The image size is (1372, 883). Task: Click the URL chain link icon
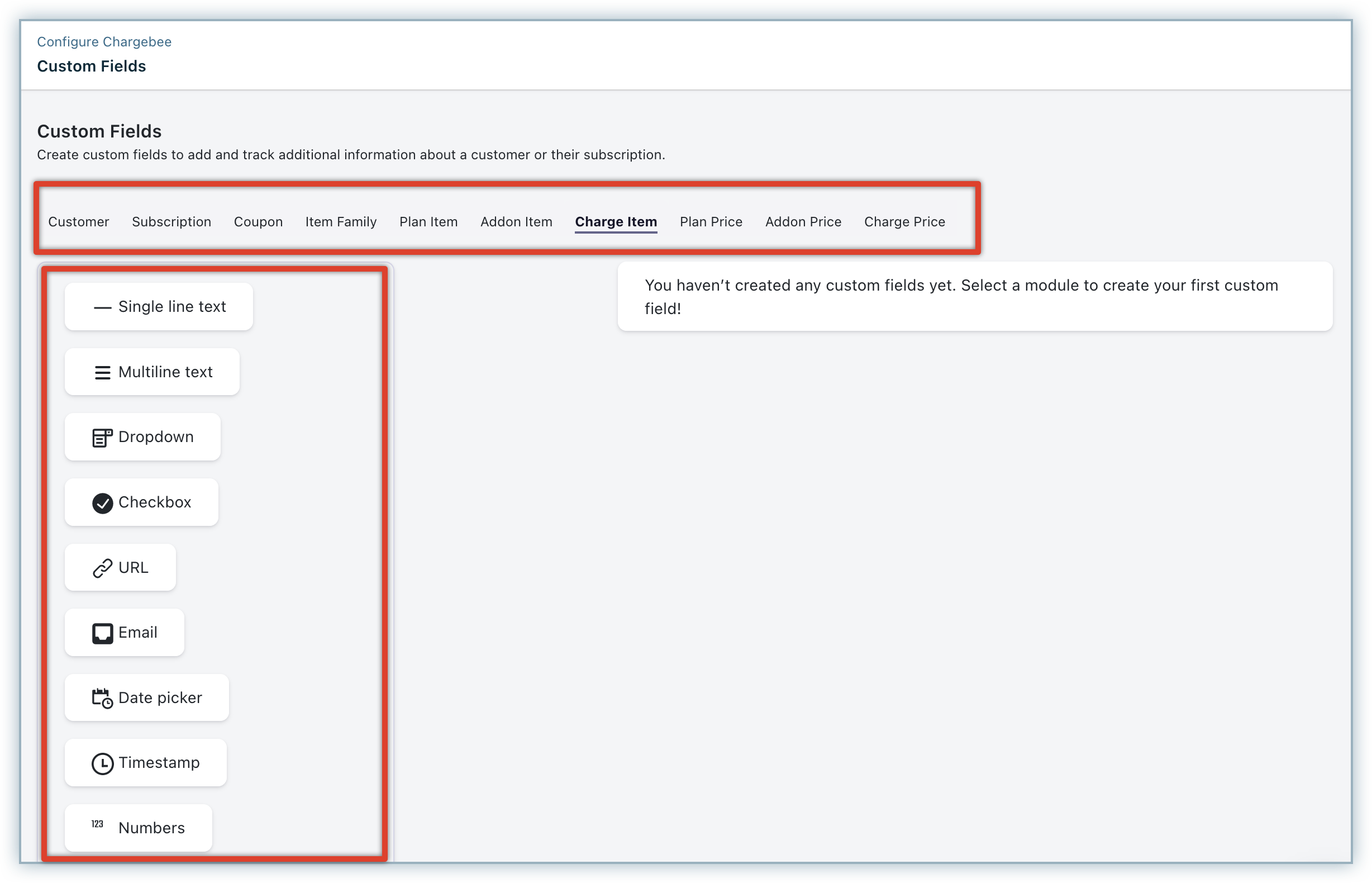102,568
